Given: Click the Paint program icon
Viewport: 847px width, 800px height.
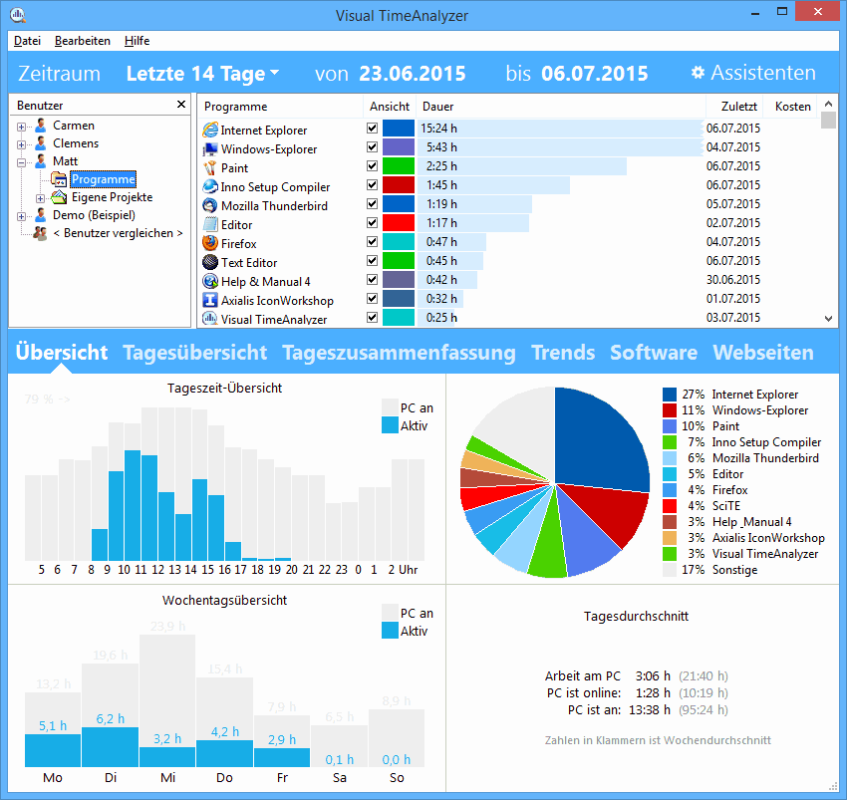Looking at the screenshot, I should click(x=210, y=167).
